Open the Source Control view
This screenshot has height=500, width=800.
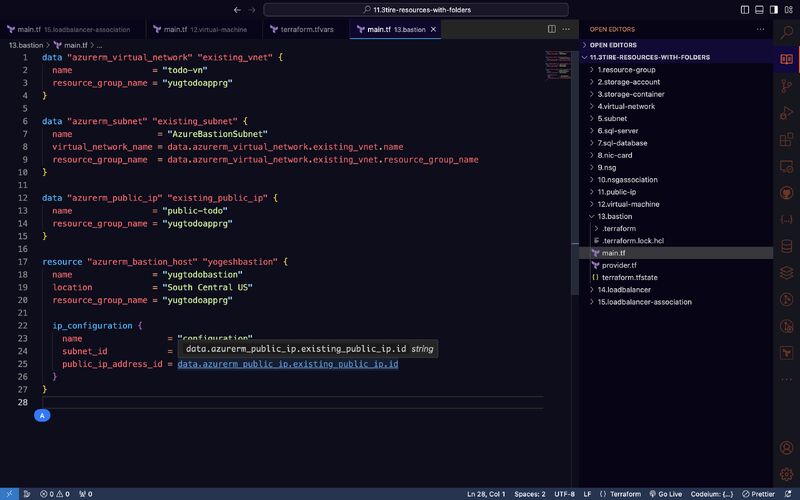[786, 86]
